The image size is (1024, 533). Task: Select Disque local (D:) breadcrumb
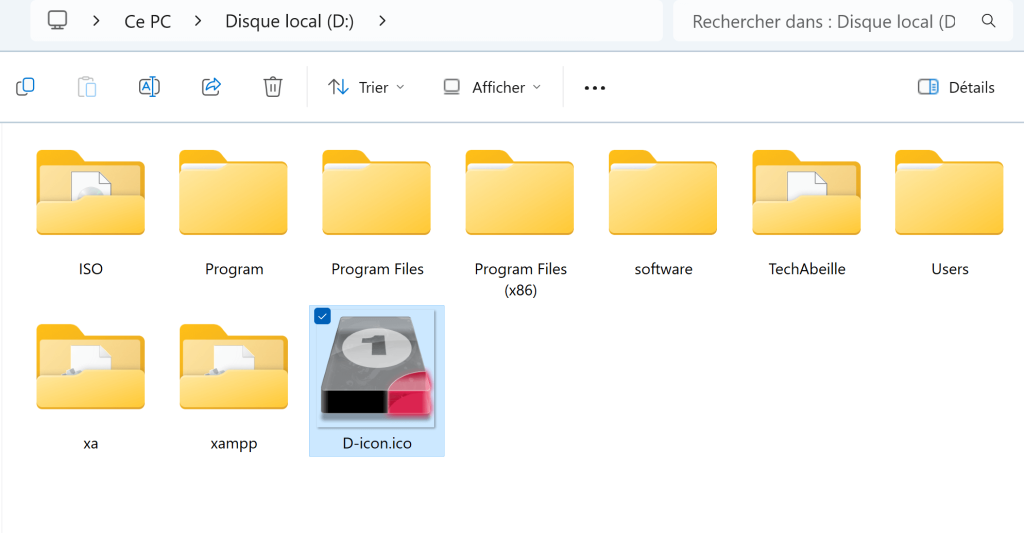289,21
